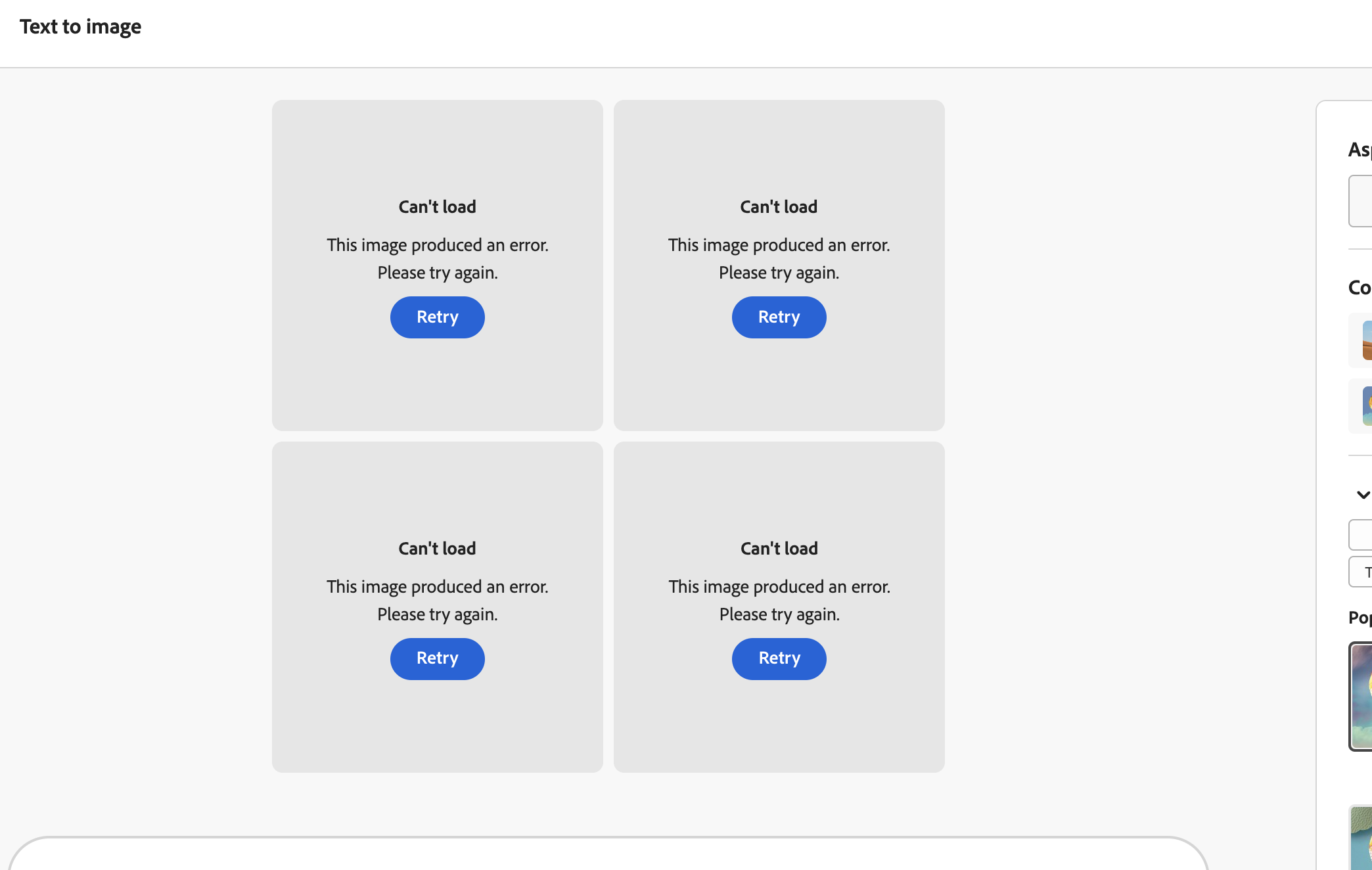Click 'Can't load' heading in bottom-left tile
1372x870 pixels.
coord(437,549)
